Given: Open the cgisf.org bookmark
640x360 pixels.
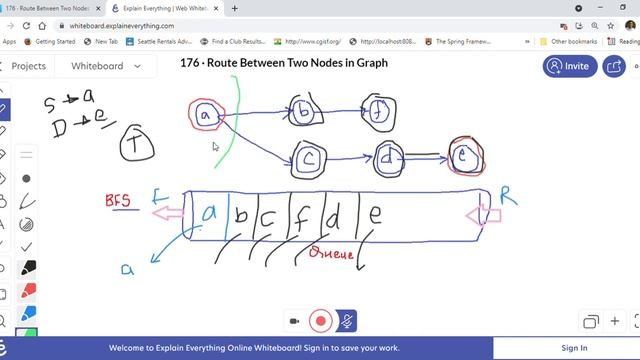Looking at the screenshot, I should [x=307, y=41].
